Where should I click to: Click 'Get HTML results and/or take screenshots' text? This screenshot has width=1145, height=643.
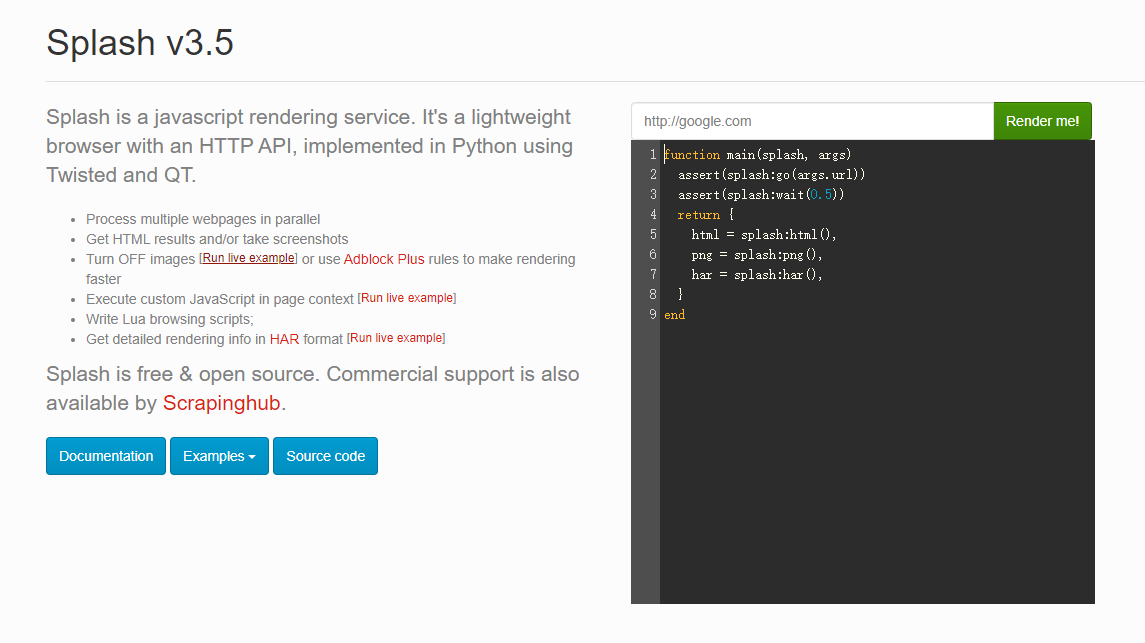[217, 239]
